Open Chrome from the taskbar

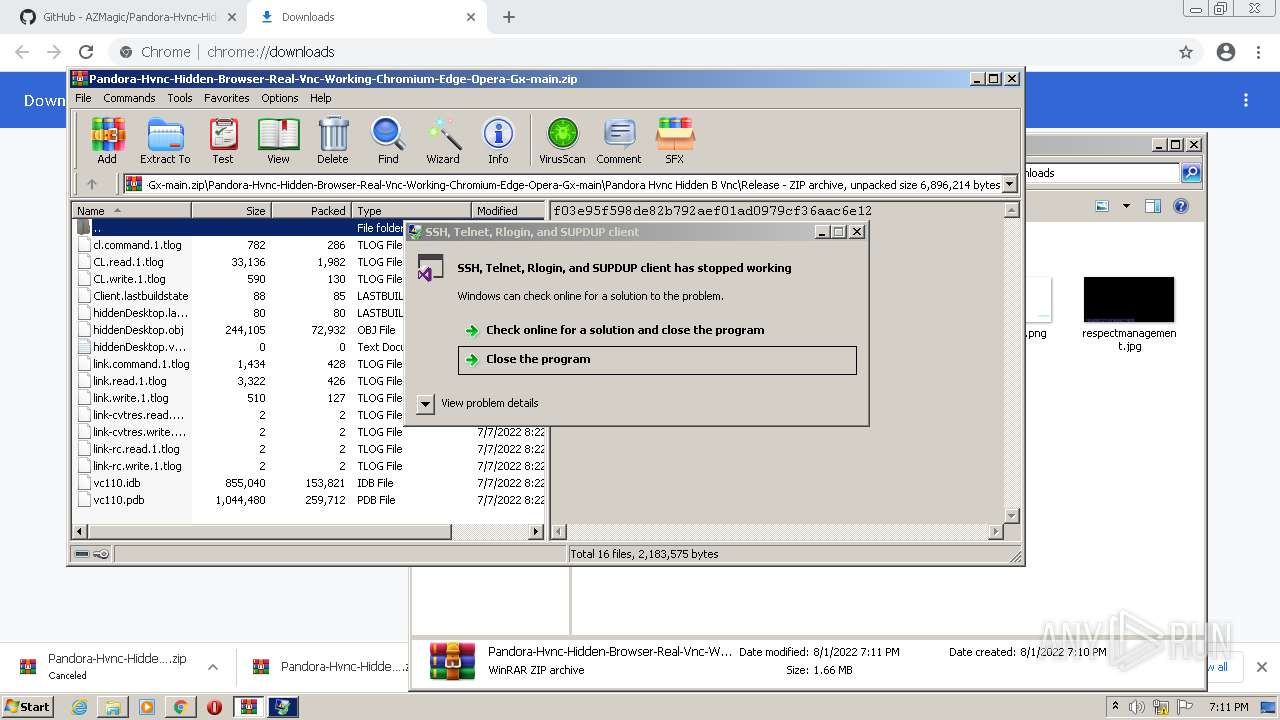click(x=180, y=707)
